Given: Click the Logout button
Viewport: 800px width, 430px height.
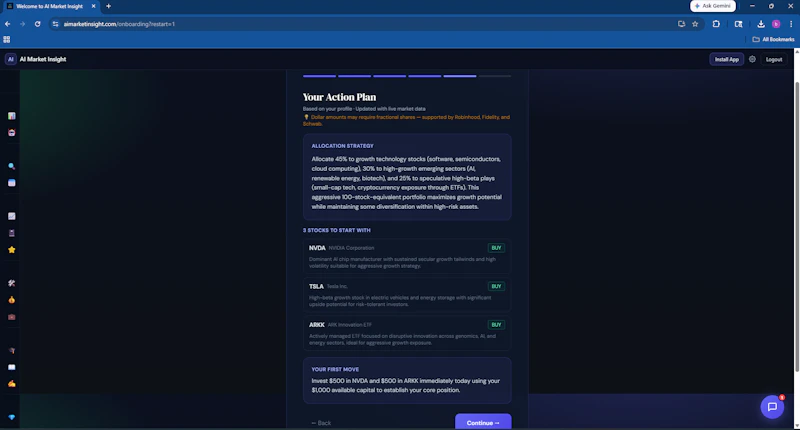Looking at the screenshot, I should click(773, 59).
